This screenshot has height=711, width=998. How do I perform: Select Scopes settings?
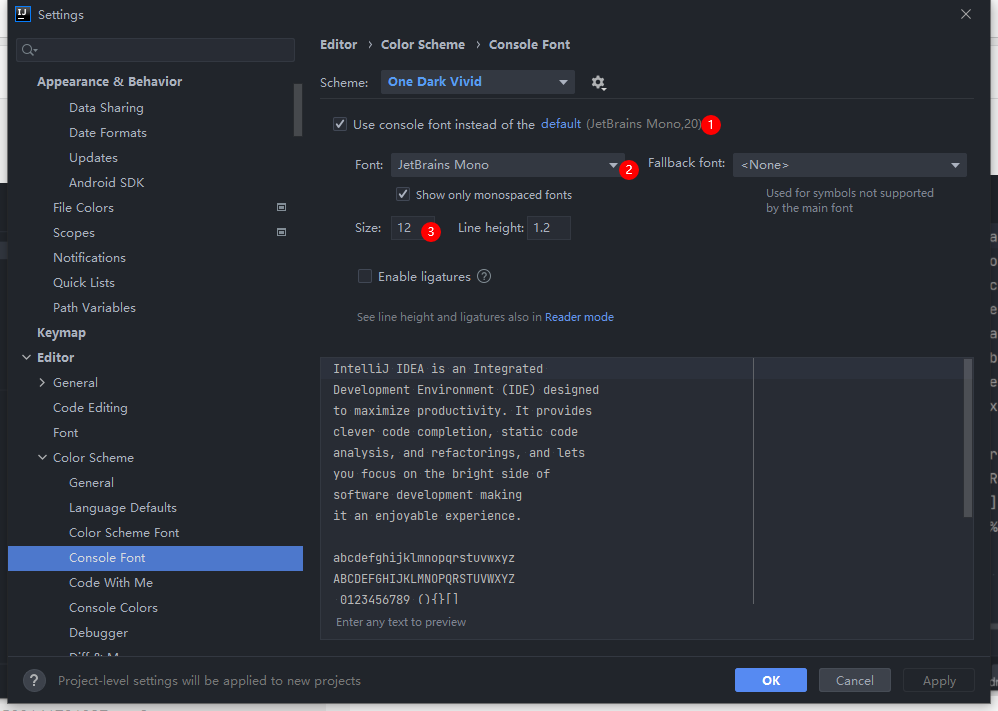(74, 232)
